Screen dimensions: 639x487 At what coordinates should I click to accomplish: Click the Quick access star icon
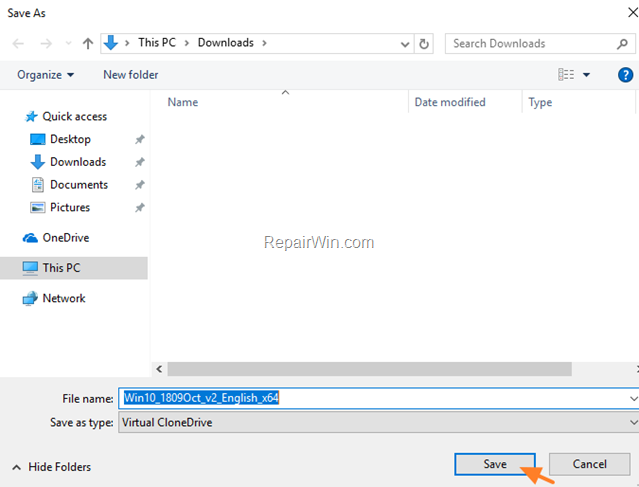point(31,117)
